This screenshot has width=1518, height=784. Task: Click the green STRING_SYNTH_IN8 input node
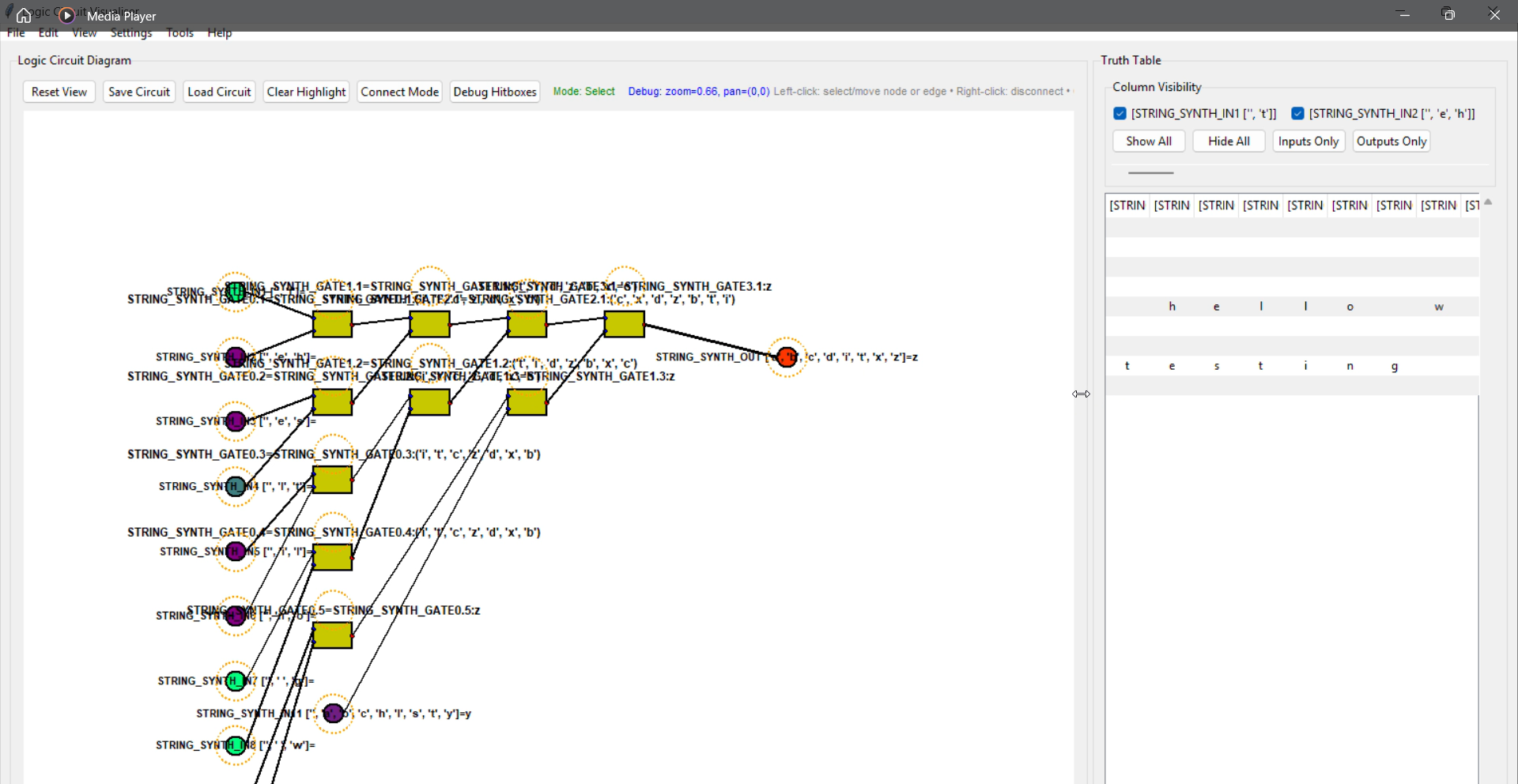(236, 745)
